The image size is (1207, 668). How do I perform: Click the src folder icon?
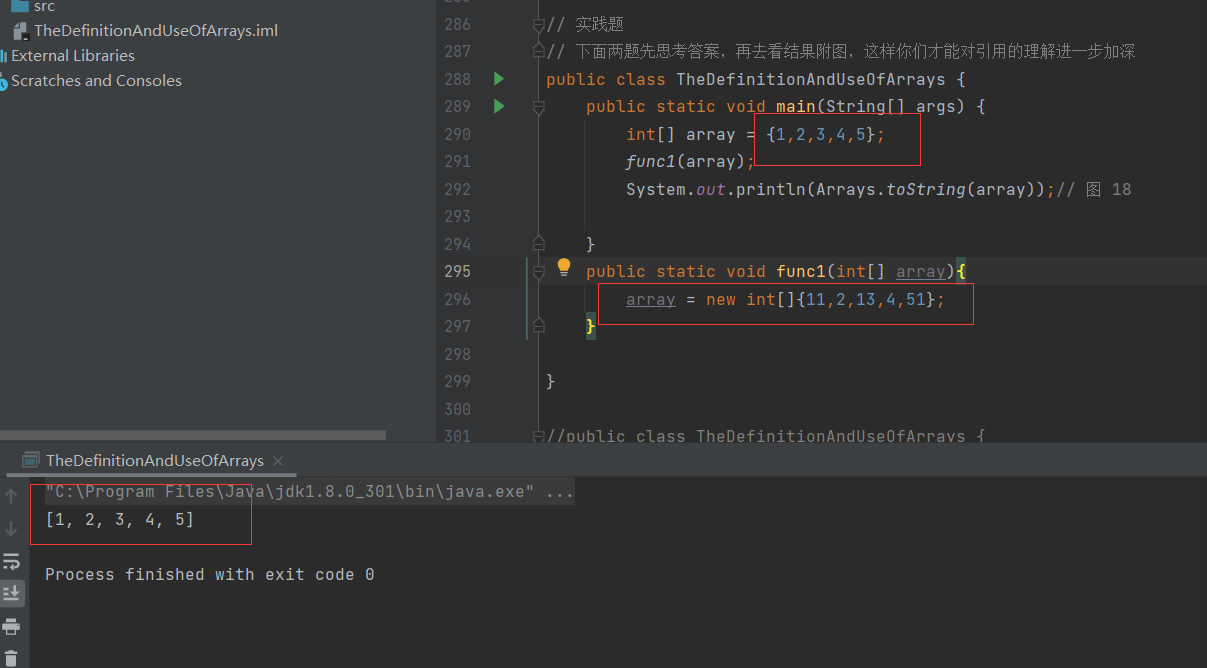click(x=19, y=6)
